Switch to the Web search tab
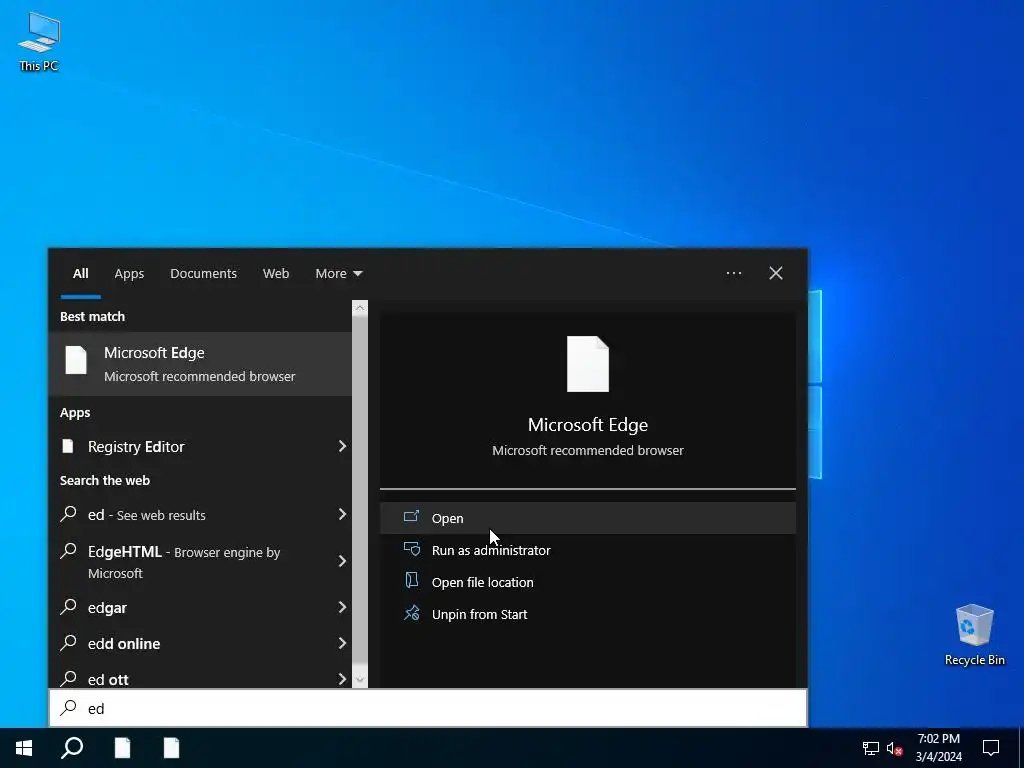Image resolution: width=1024 pixels, height=768 pixels. (276, 274)
